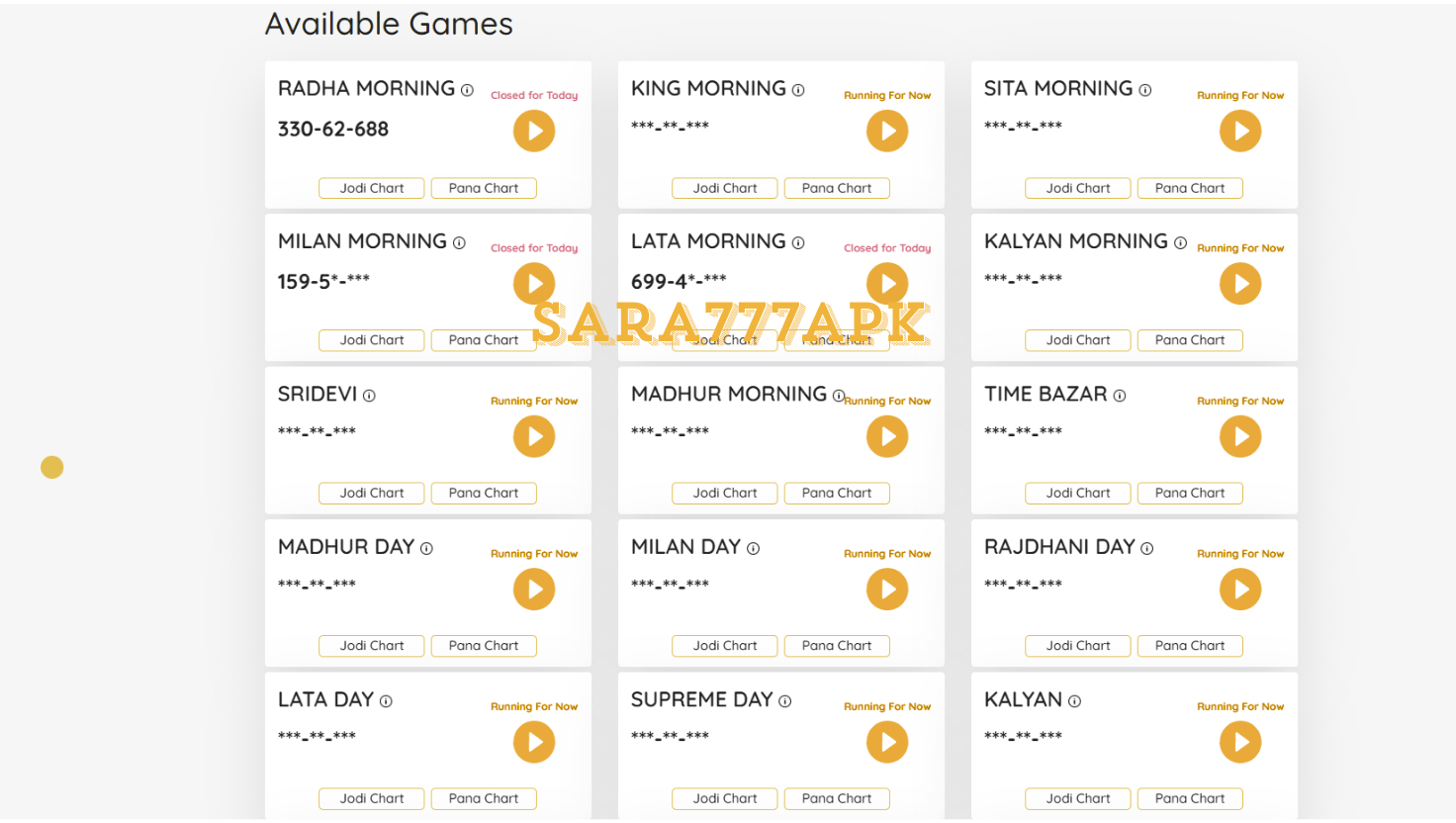Open Pana Chart under KALYAN MORNING

click(x=1190, y=340)
